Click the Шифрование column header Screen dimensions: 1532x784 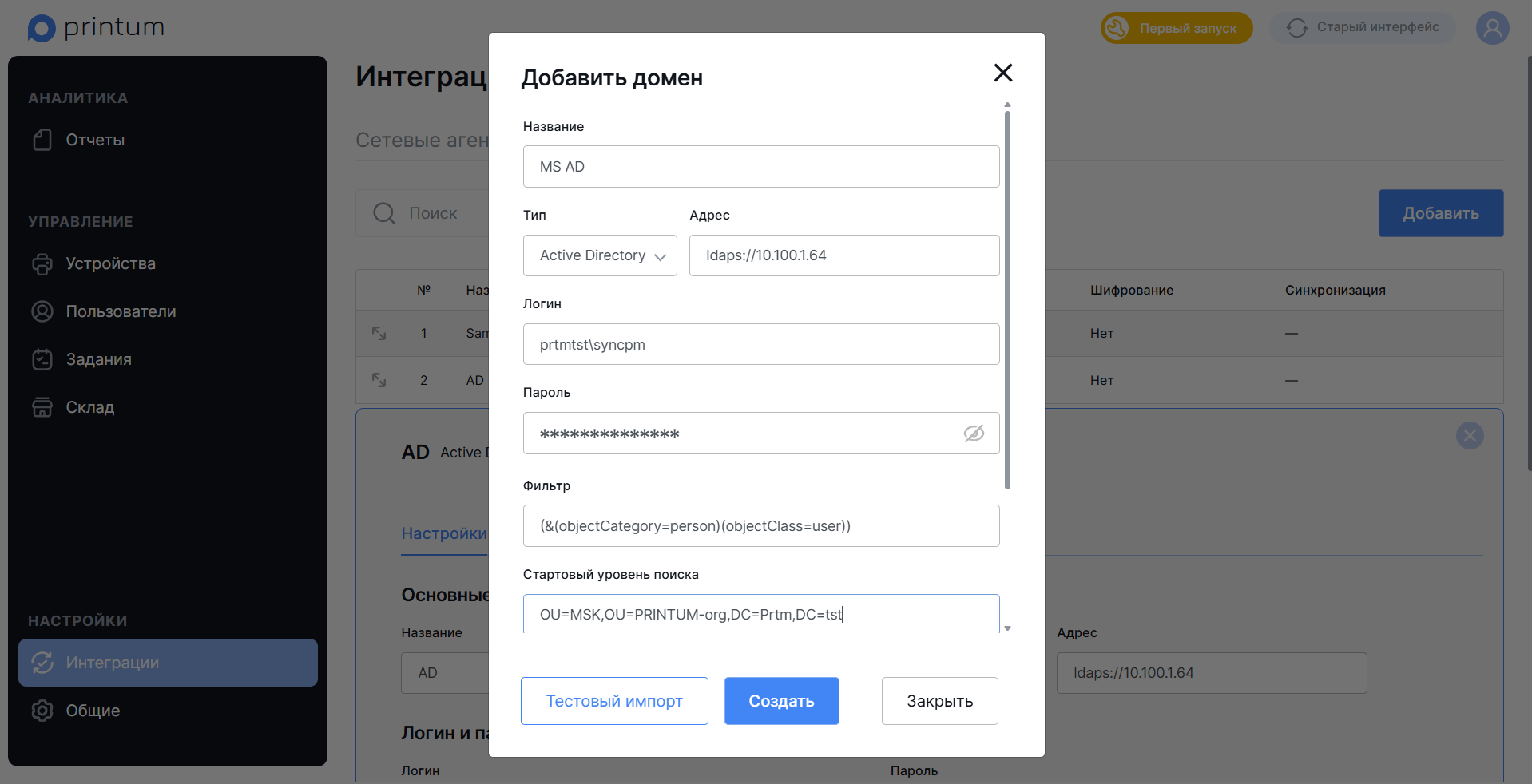[x=1132, y=290]
